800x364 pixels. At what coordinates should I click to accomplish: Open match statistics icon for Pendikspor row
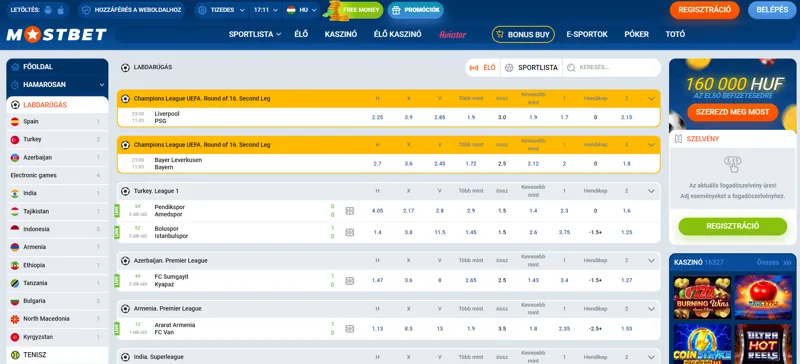coord(349,211)
